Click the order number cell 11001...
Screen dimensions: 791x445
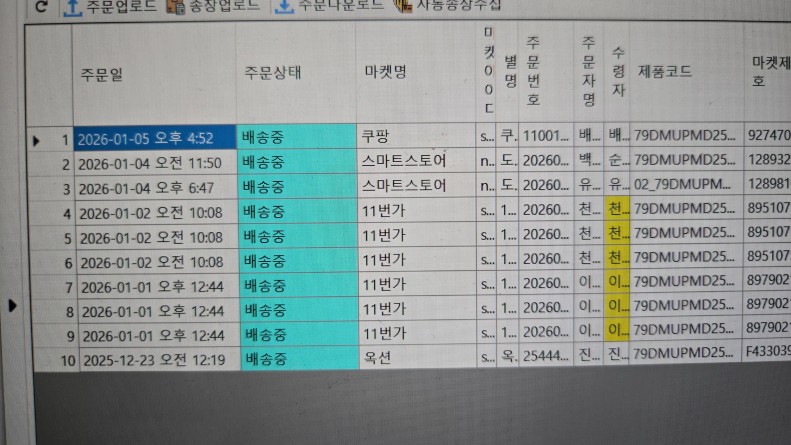(546, 136)
